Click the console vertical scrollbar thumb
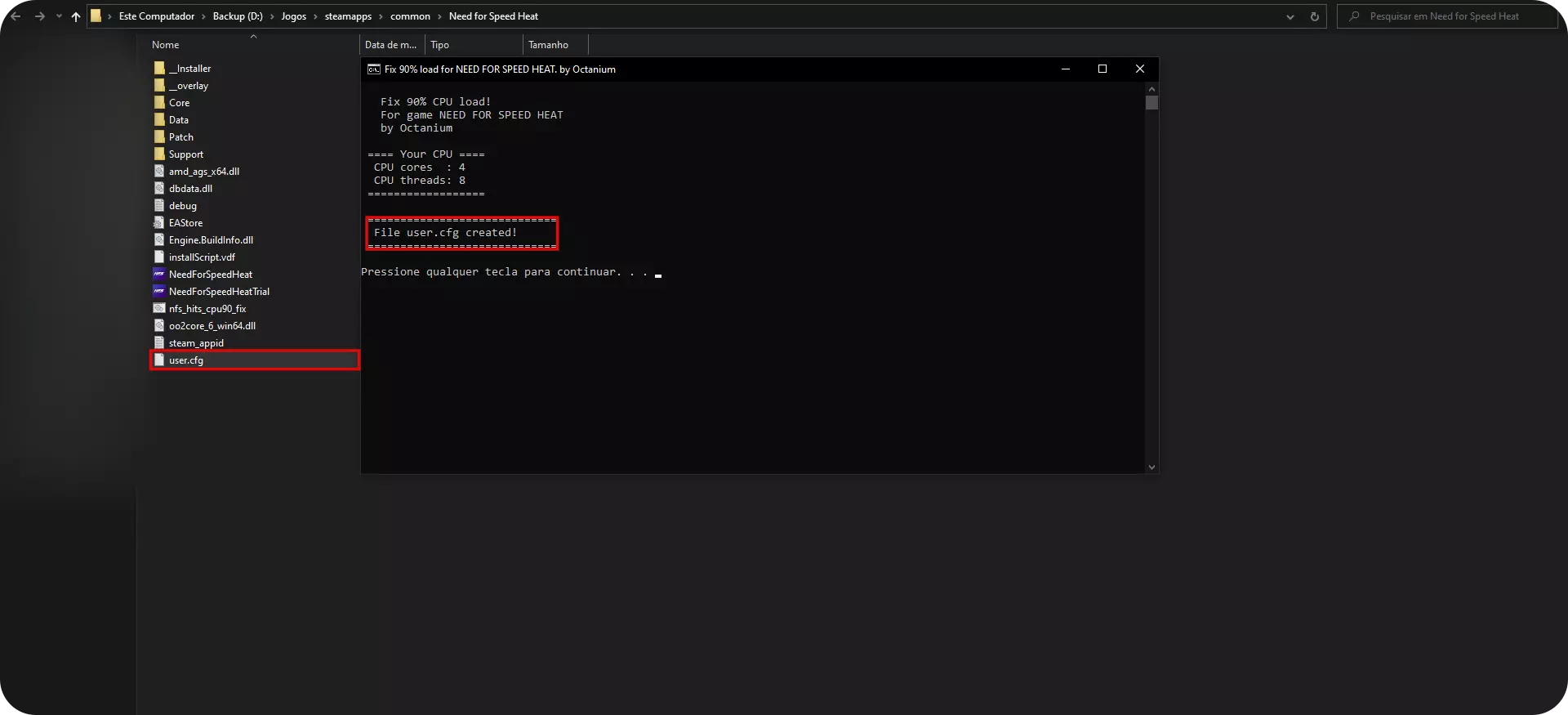The height and width of the screenshot is (715, 1568). coord(1152,103)
